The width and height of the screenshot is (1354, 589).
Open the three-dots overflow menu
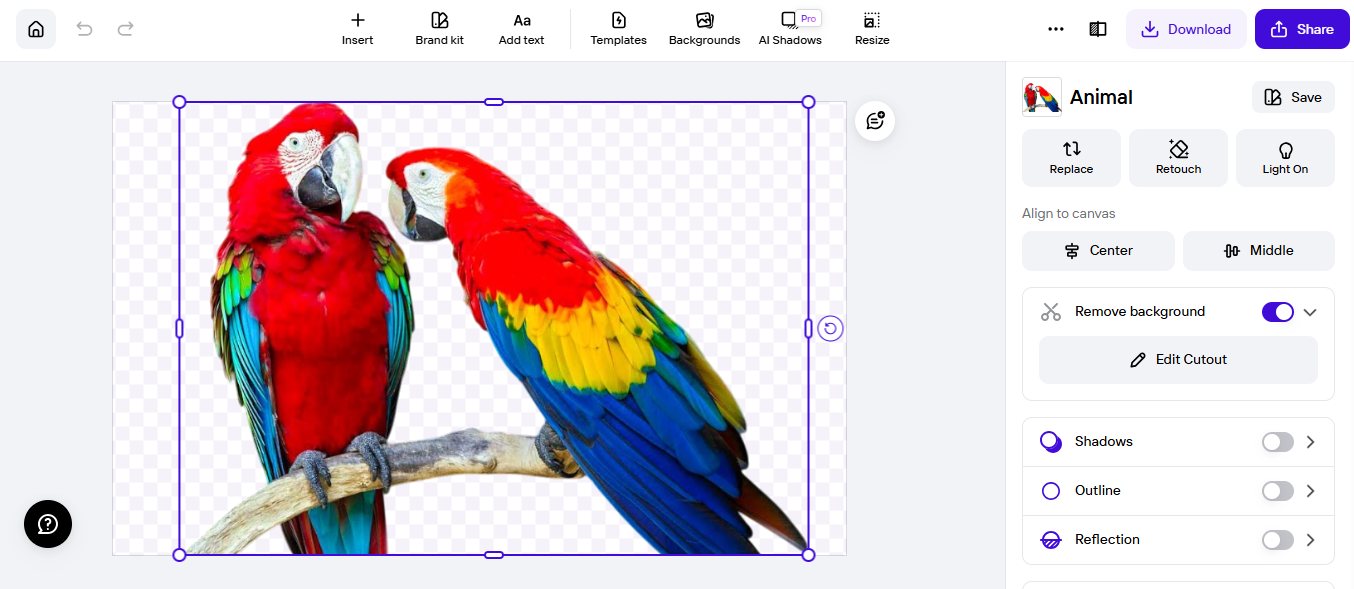click(1056, 29)
